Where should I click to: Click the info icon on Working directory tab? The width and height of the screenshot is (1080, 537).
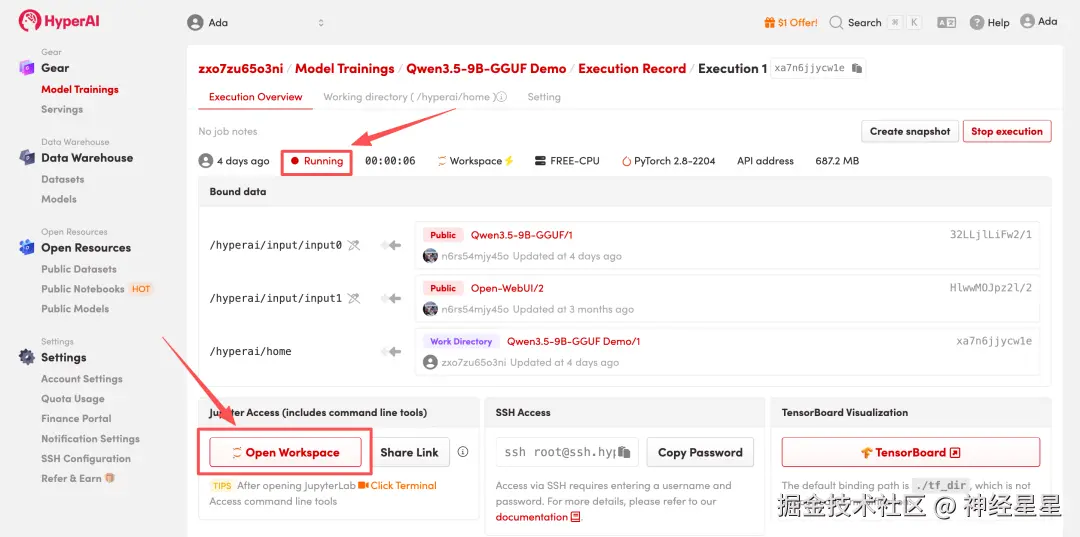click(x=501, y=97)
